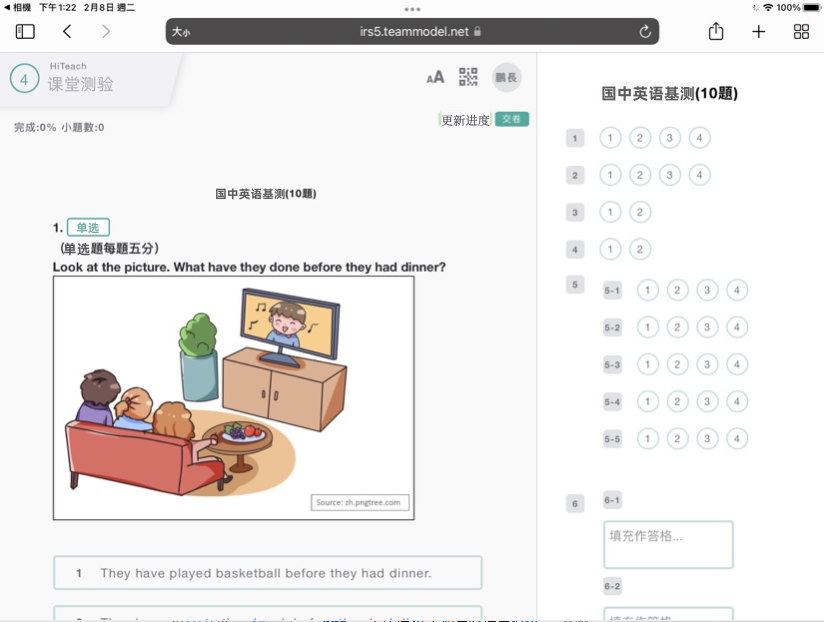
Task: Click the 6-1 fill-in answer field
Action: pyautogui.click(x=668, y=544)
